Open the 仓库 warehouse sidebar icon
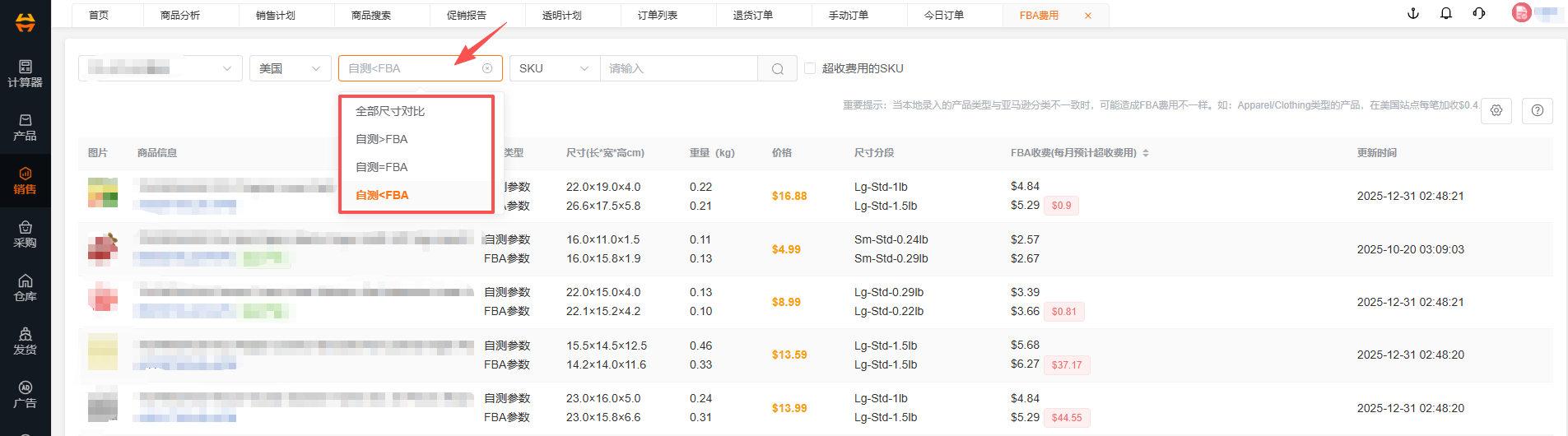1568x436 pixels. [x=25, y=287]
